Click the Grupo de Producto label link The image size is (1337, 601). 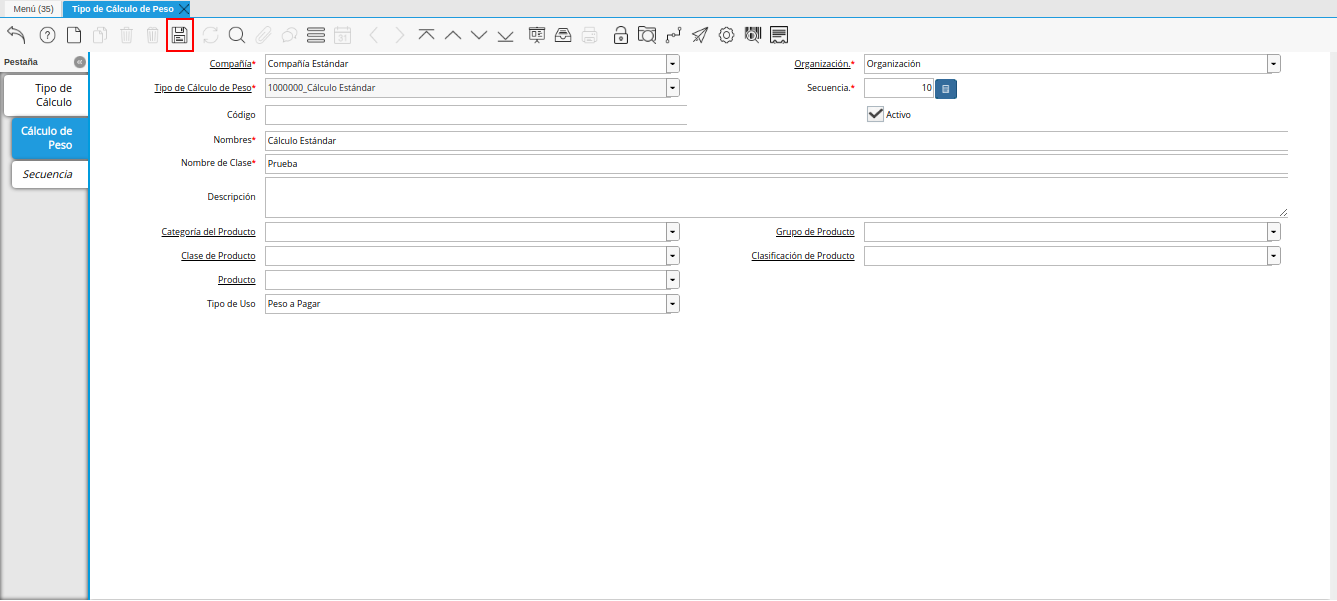point(815,232)
